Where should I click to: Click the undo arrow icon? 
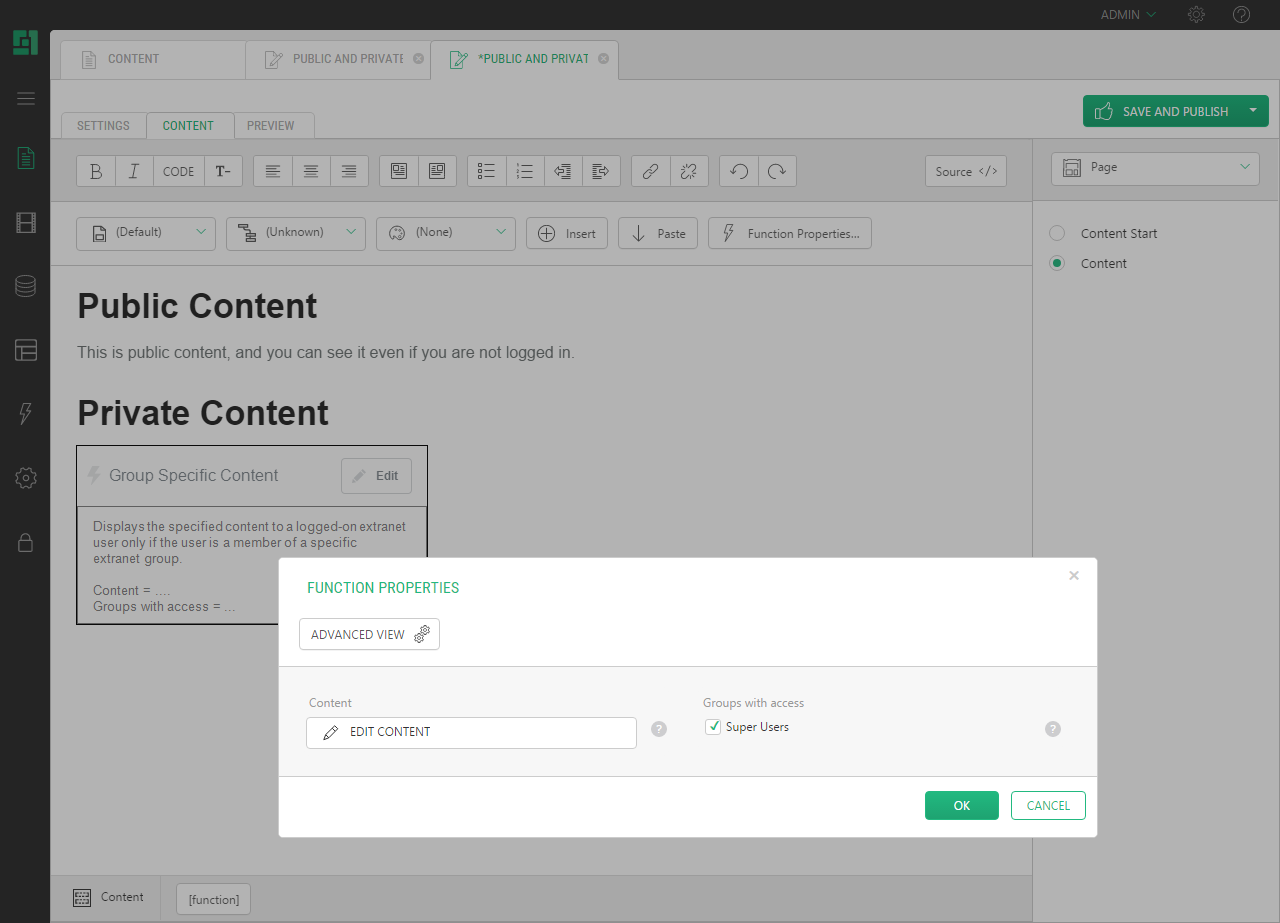(739, 171)
